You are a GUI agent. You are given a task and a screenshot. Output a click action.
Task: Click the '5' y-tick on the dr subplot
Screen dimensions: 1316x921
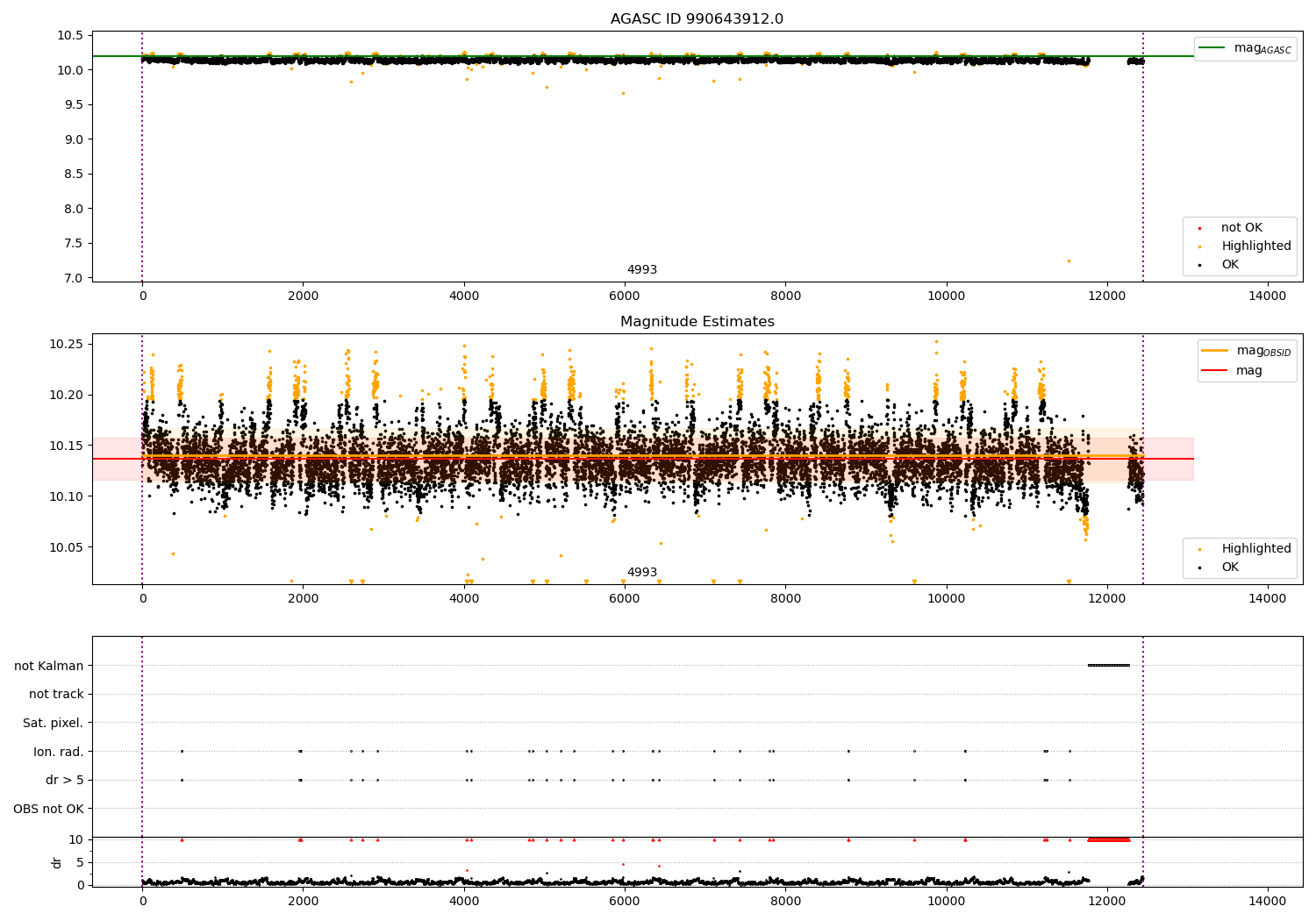81,862
